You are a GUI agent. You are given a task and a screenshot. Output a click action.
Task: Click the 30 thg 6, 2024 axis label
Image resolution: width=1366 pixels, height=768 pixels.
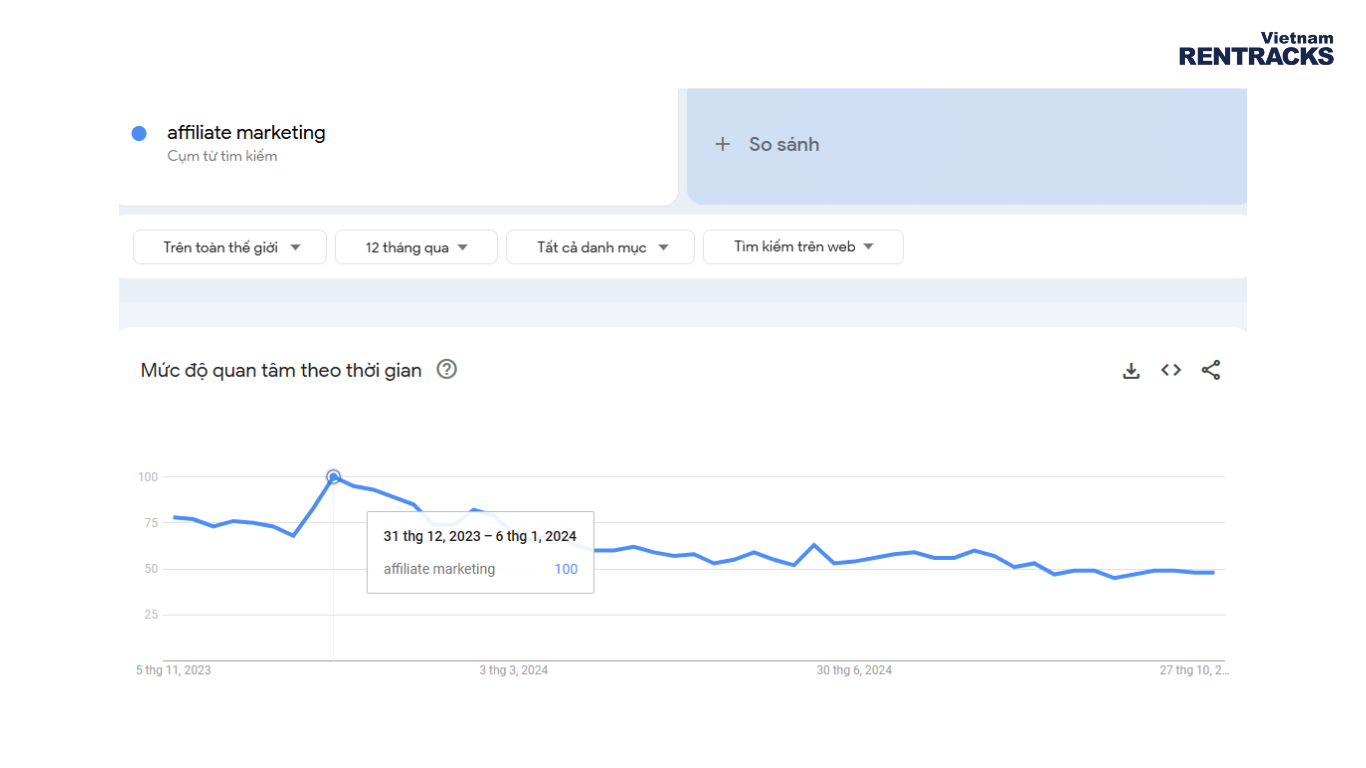[854, 670]
